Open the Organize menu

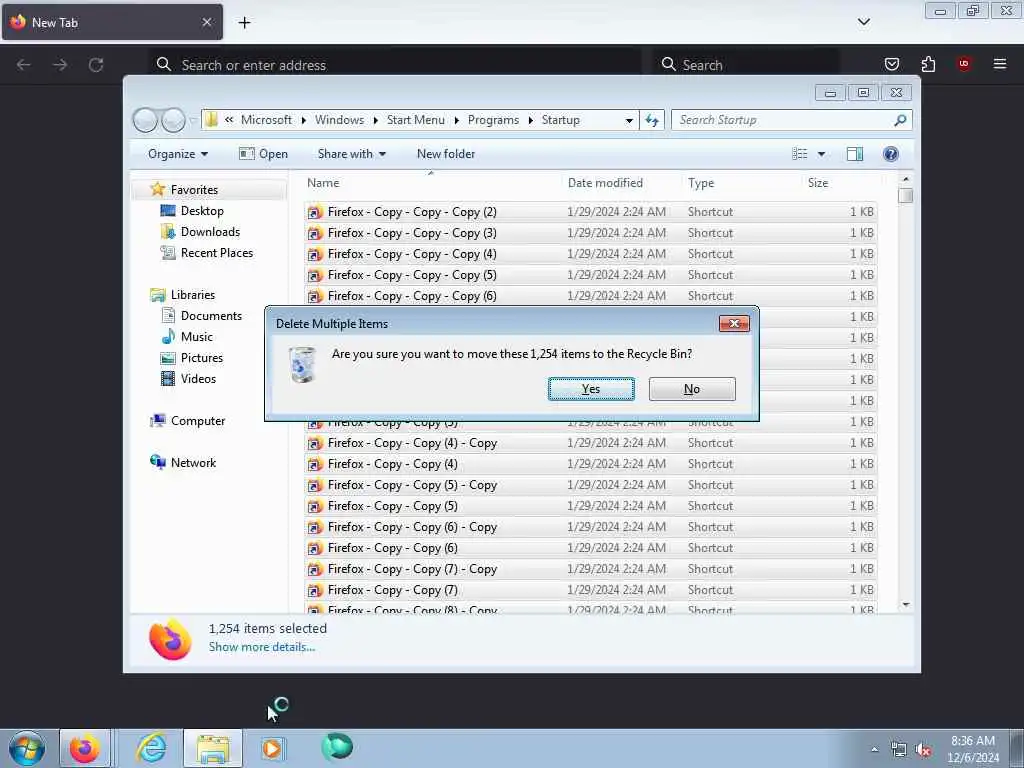[178, 154]
